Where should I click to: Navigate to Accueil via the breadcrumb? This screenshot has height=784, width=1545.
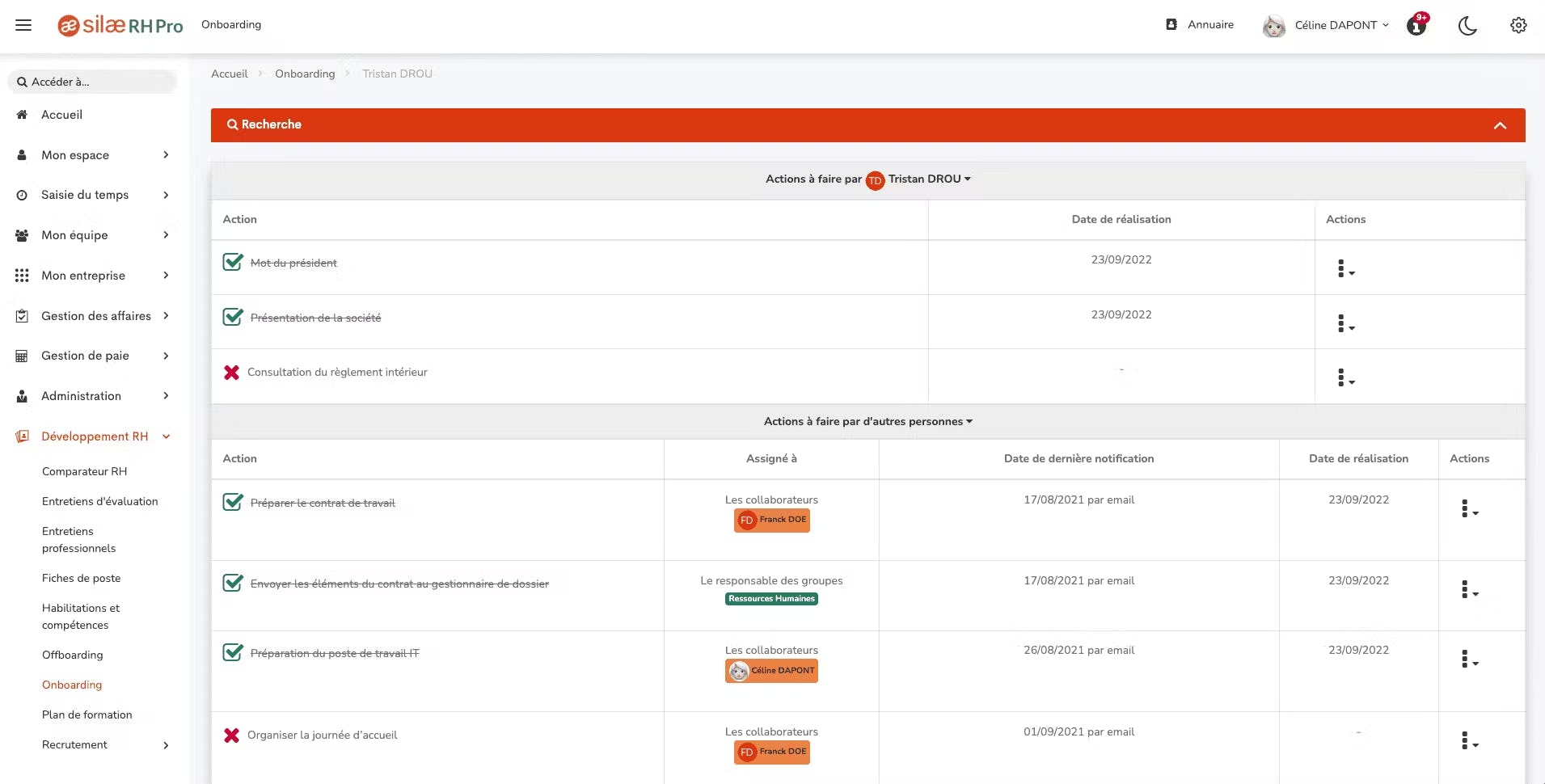[x=229, y=74]
